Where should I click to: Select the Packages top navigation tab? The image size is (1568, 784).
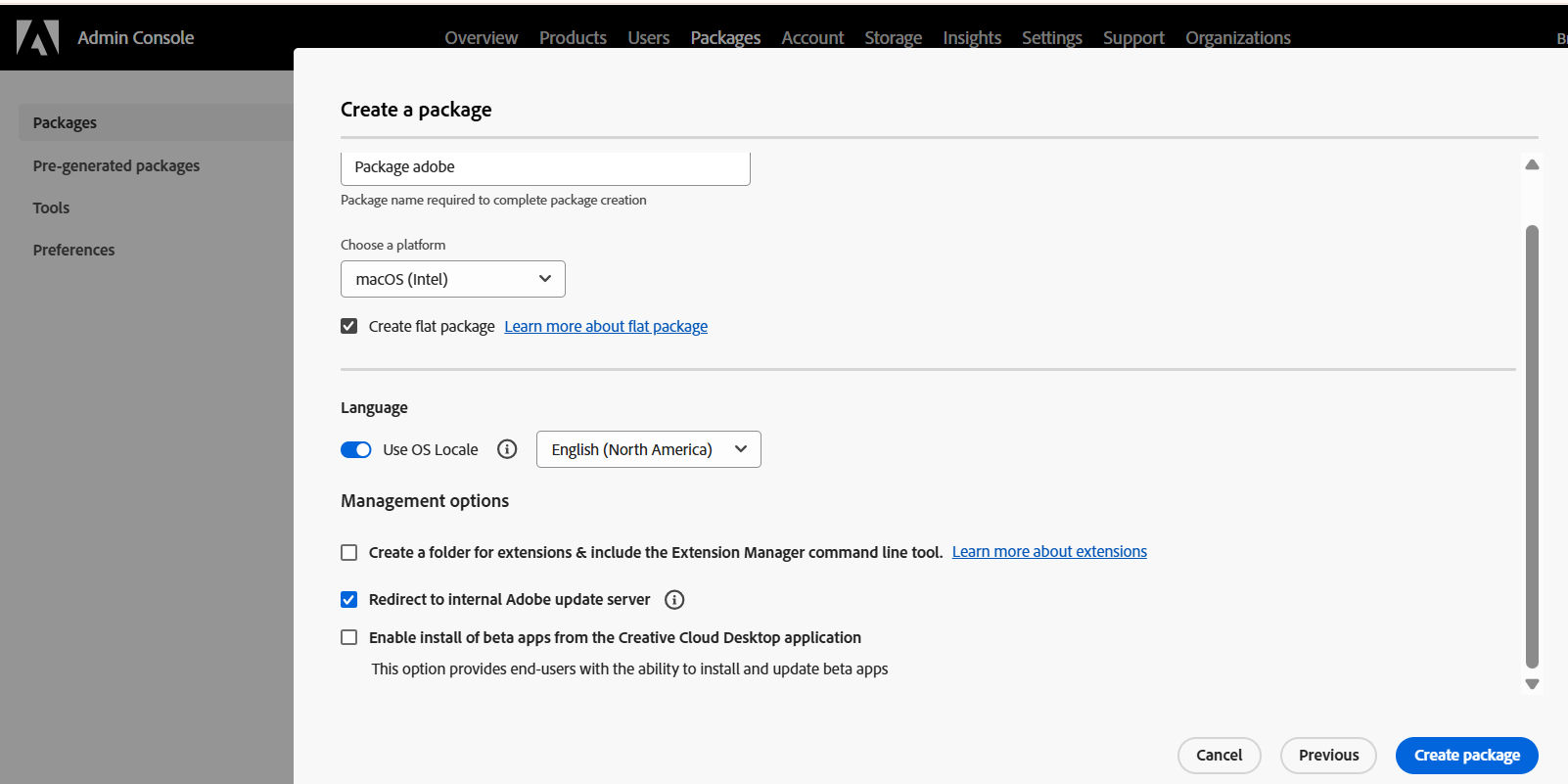tap(725, 37)
